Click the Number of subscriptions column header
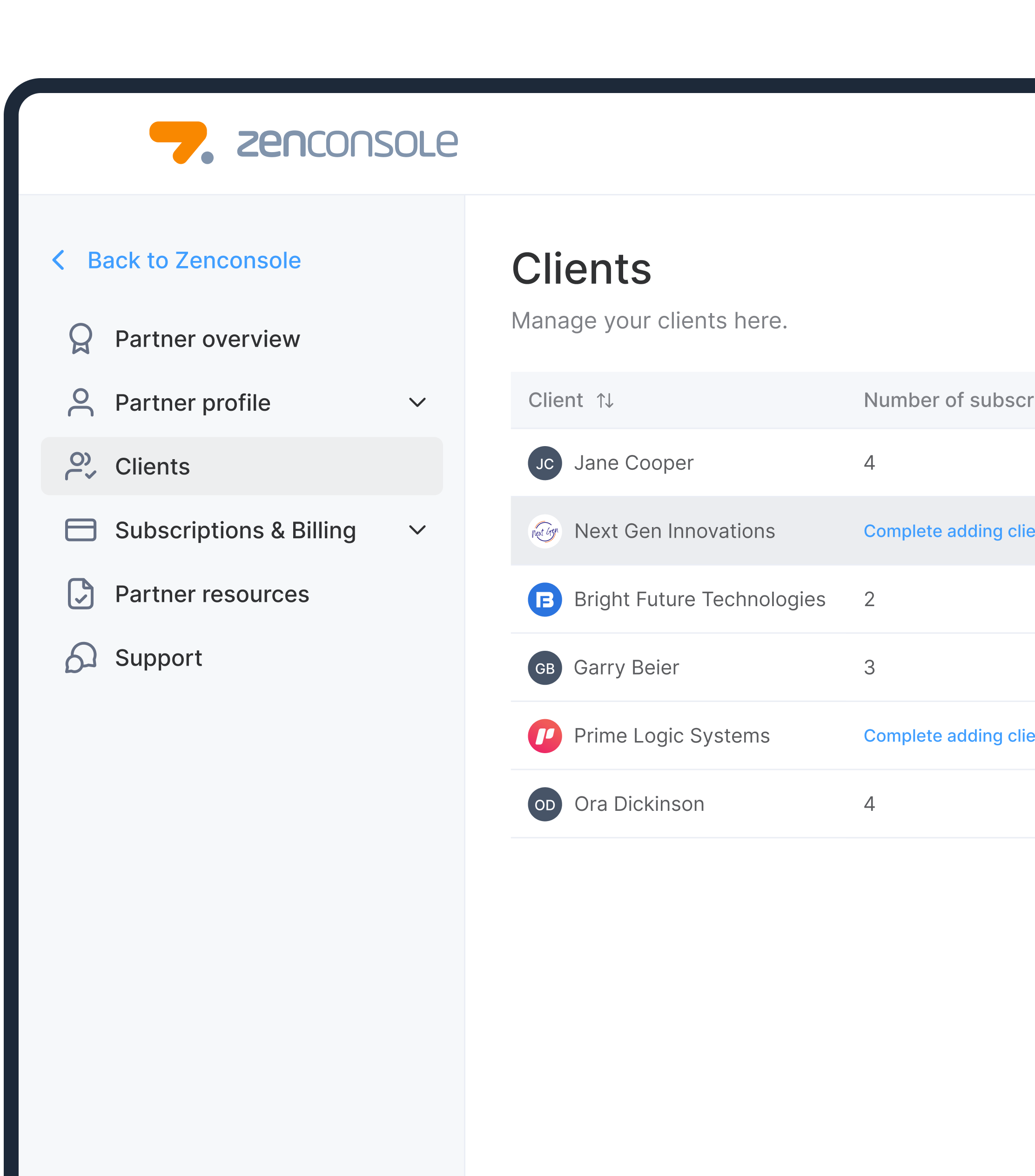The image size is (1035, 1176). point(948,401)
